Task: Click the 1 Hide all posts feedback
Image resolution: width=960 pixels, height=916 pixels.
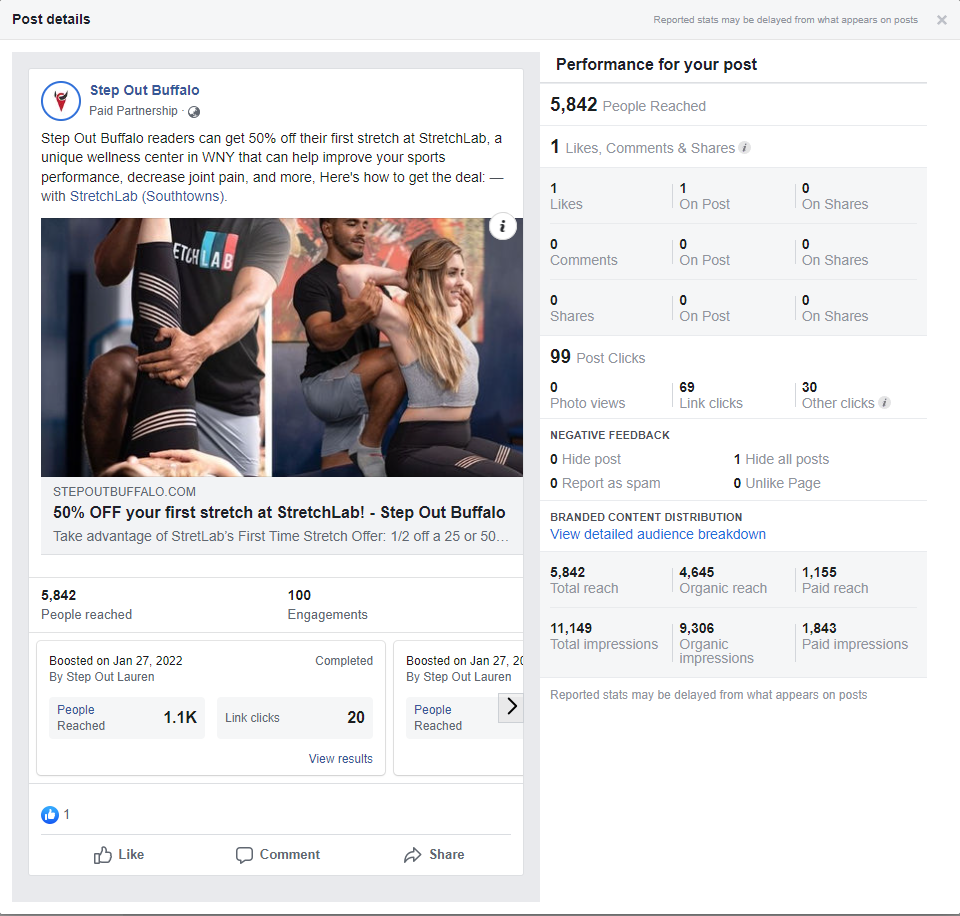Action: pyautogui.click(x=781, y=459)
